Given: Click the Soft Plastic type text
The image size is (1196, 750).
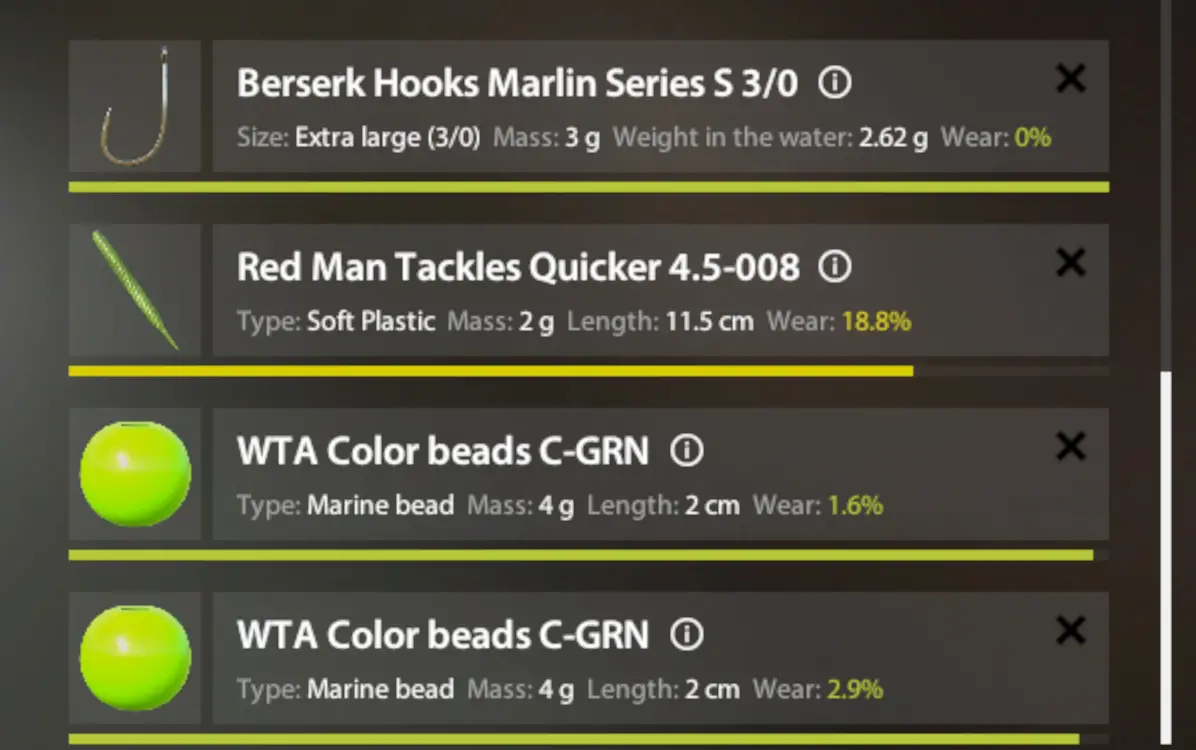Looking at the screenshot, I should [371, 321].
